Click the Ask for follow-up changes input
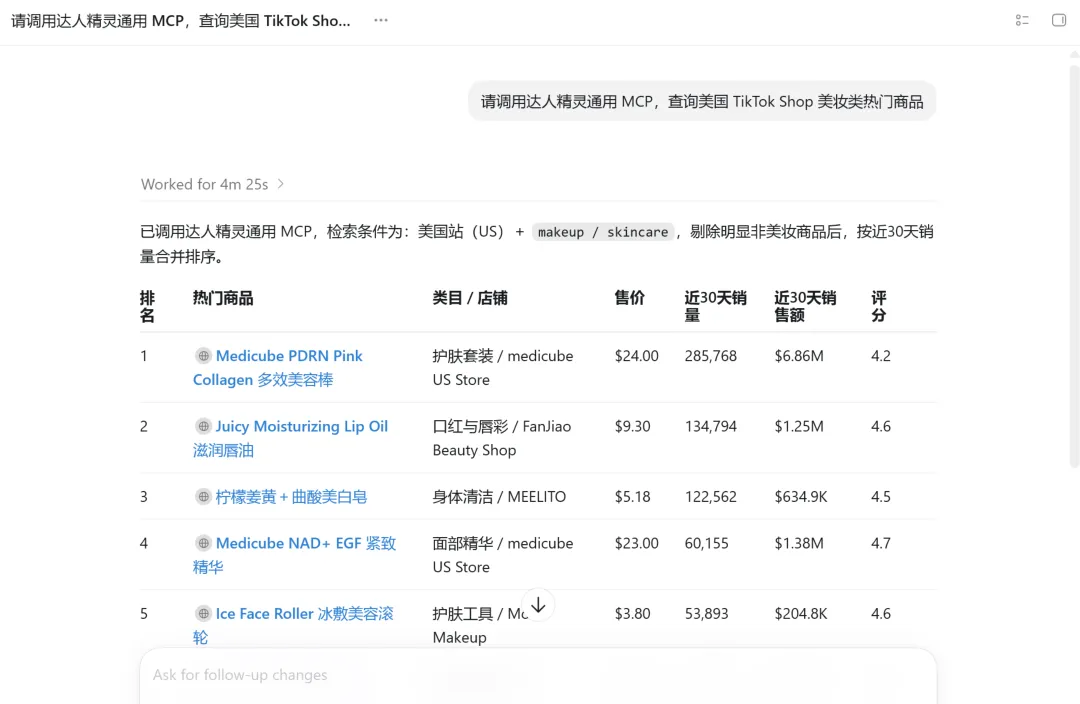Image resolution: width=1080 pixels, height=704 pixels. click(x=538, y=675)
